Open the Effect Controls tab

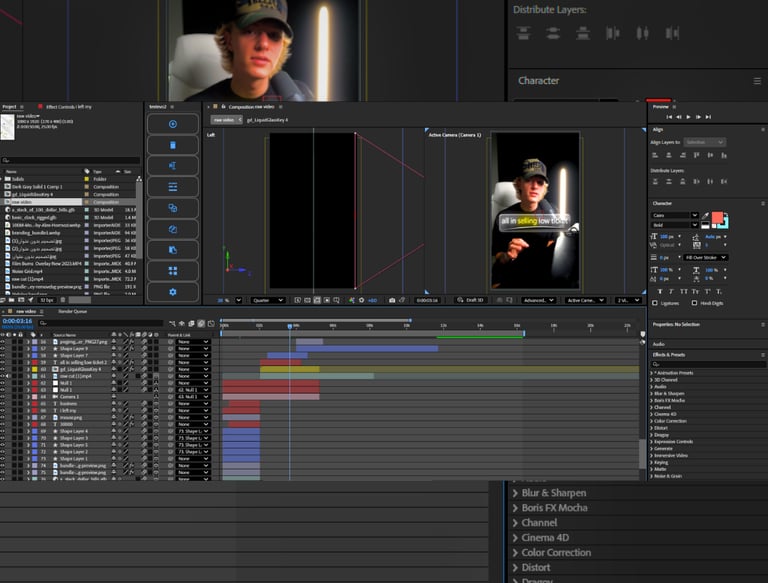click(x=68, y=106)
